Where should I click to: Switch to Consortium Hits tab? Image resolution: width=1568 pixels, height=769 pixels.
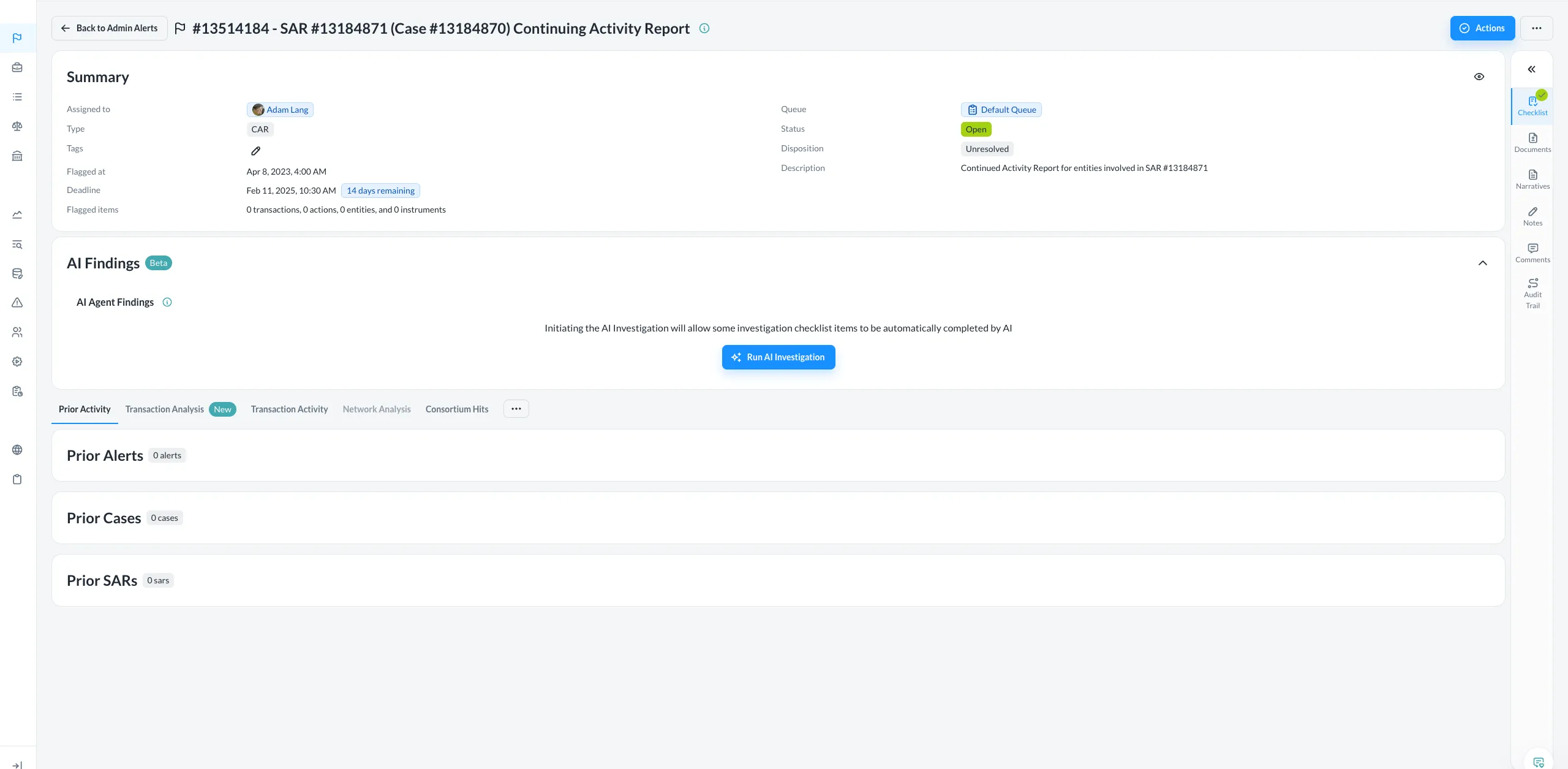tap(456, 409)
